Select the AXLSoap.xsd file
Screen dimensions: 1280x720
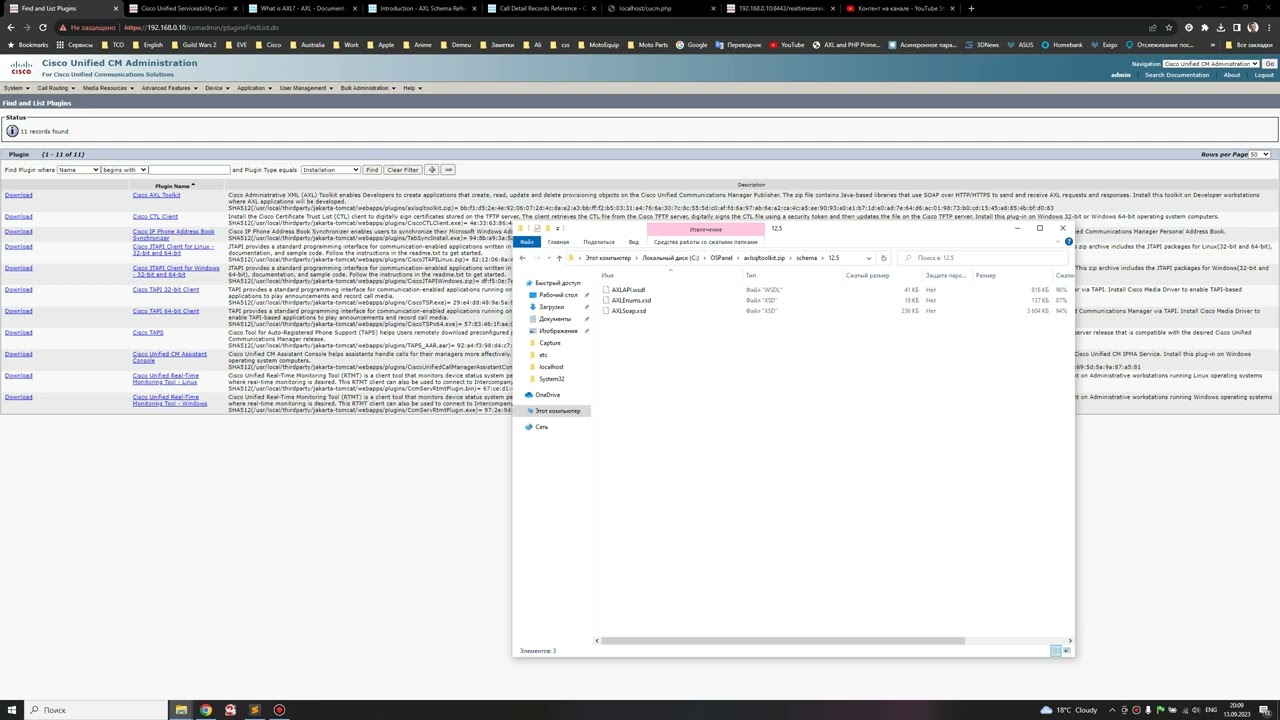tap(629, 311)
